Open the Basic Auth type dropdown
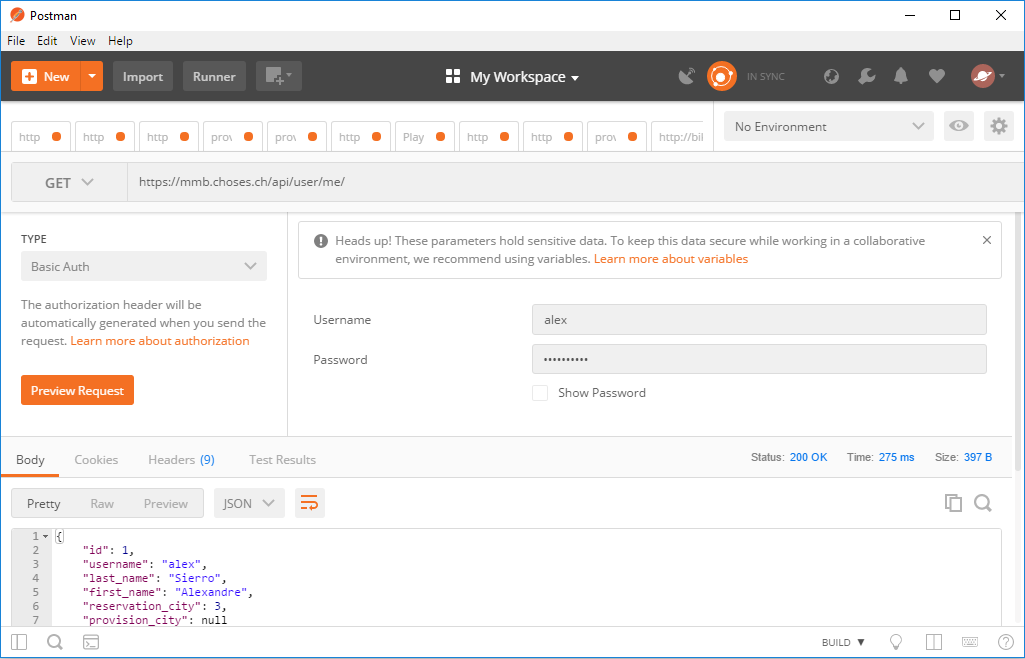 tap(144, 266)
